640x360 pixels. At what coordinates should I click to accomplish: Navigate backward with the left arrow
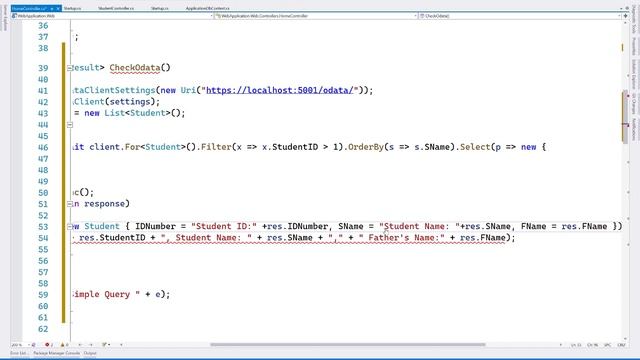[80, 345]
